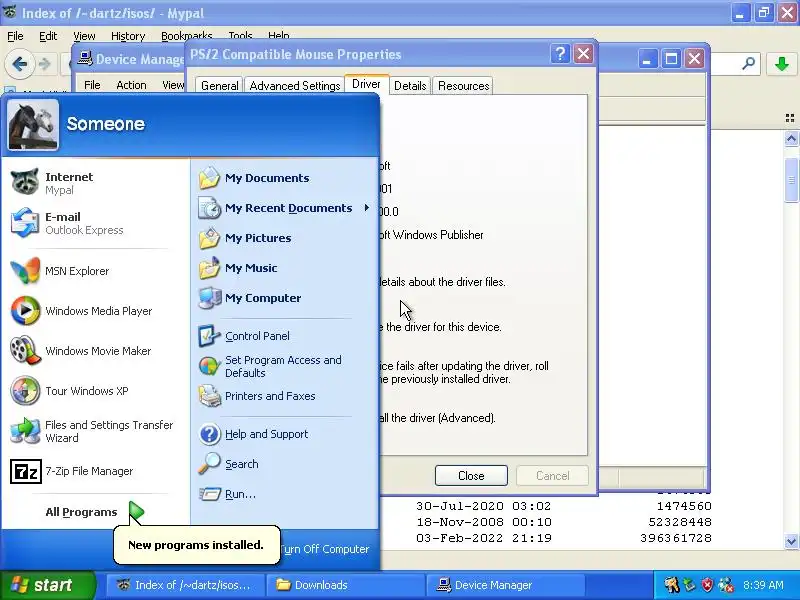Switch to Device Manager taskbar button
Image resolution: width=800 pixels, height=600 pixels.
point(505,585)
